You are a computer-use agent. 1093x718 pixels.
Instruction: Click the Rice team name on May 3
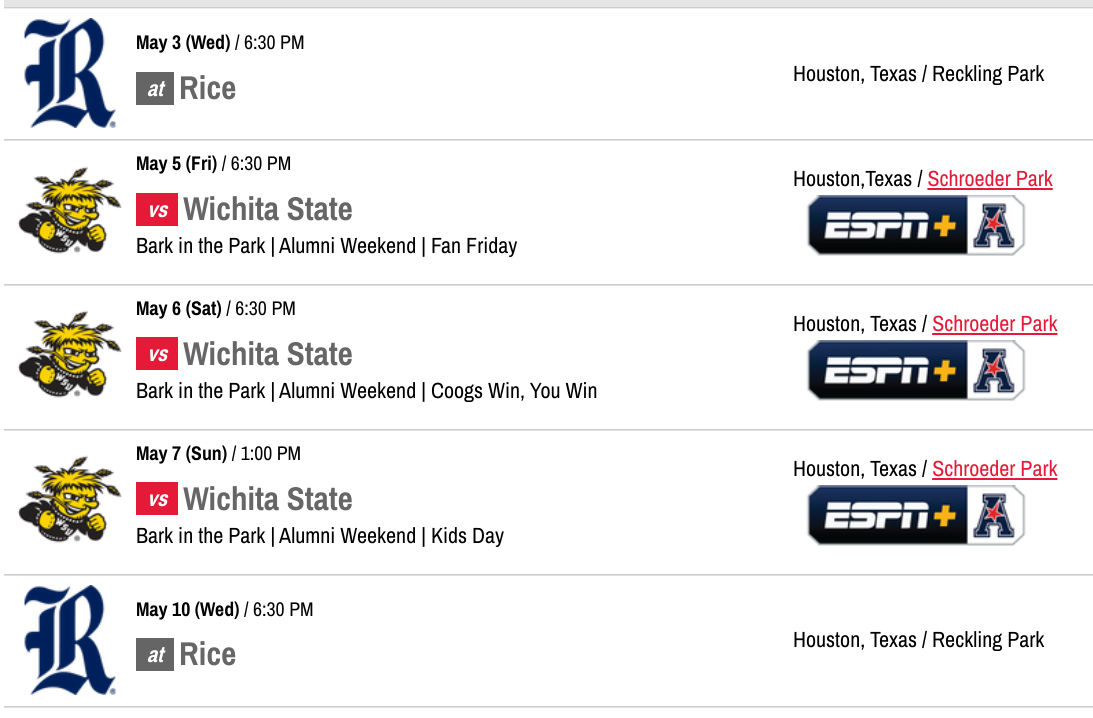click(208, 88)
